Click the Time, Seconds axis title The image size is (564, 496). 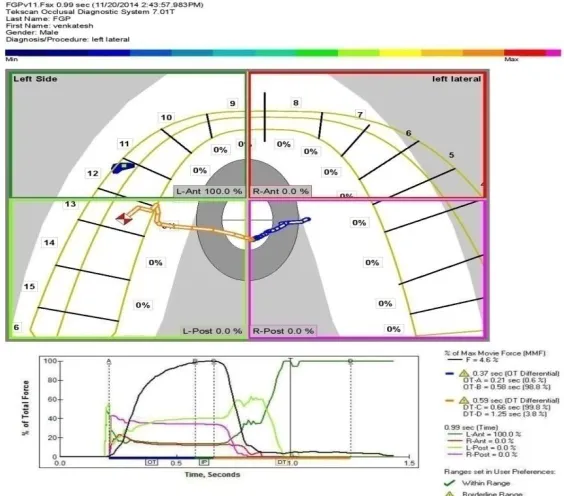[212, 474]
